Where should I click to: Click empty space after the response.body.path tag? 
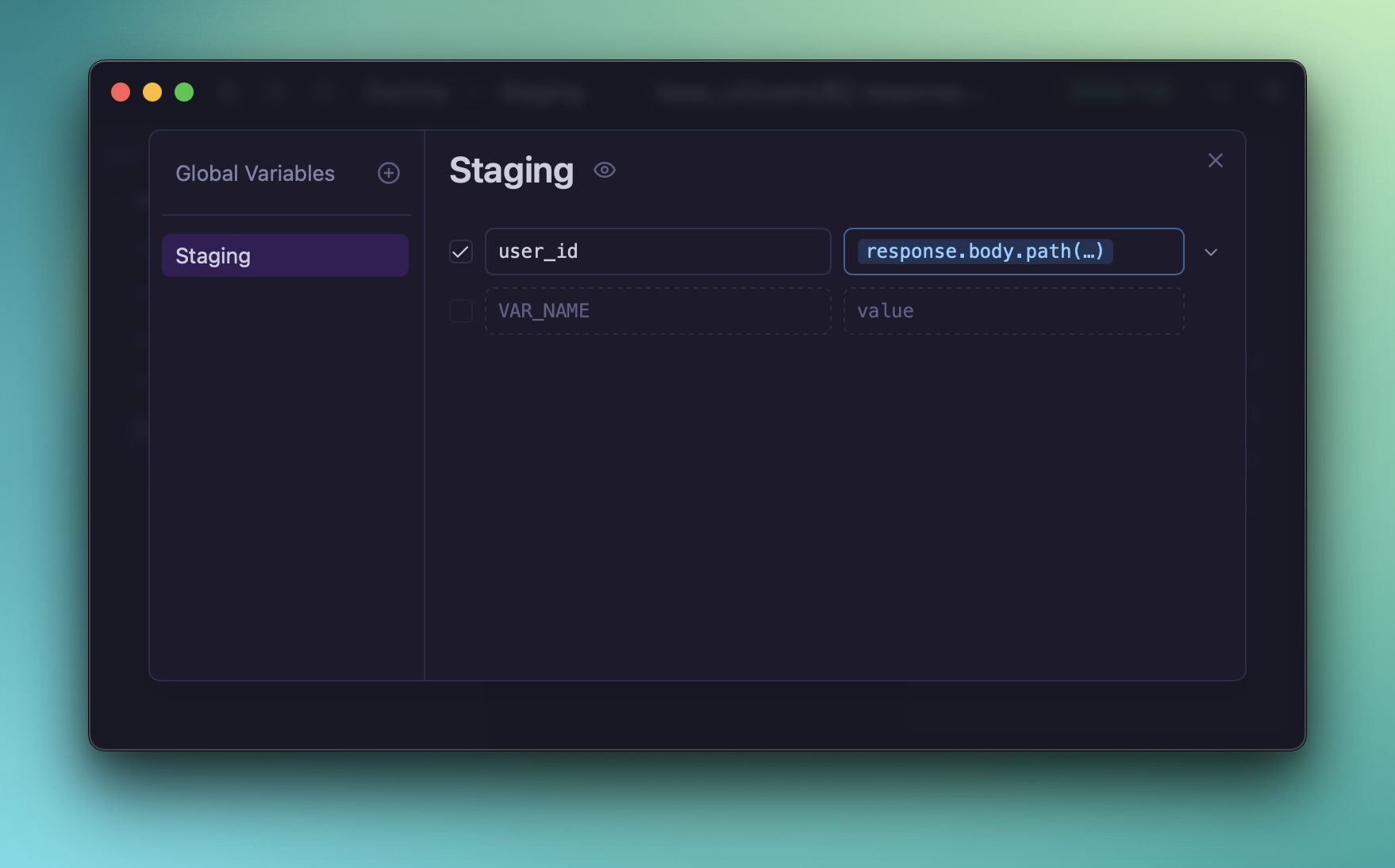click(1147, 252)
